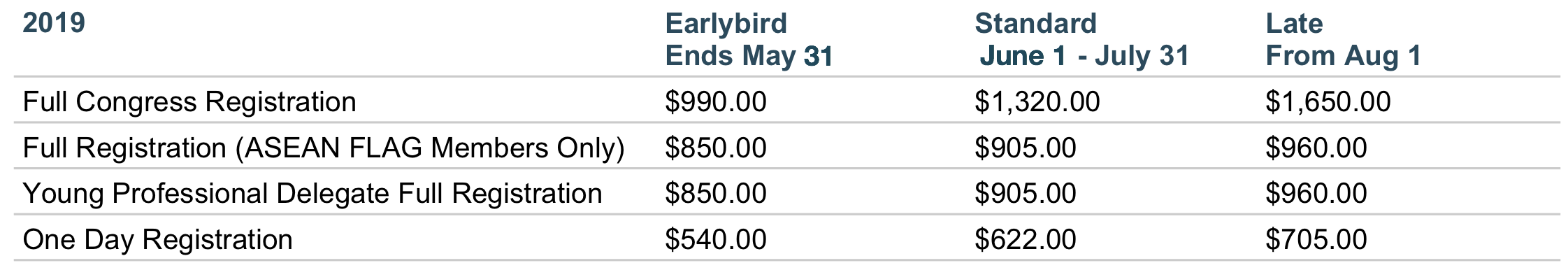Select the Earlybird Ends May 31 header
The height and width of the screenshot is (270, 1568).
(x=749, y=40)
